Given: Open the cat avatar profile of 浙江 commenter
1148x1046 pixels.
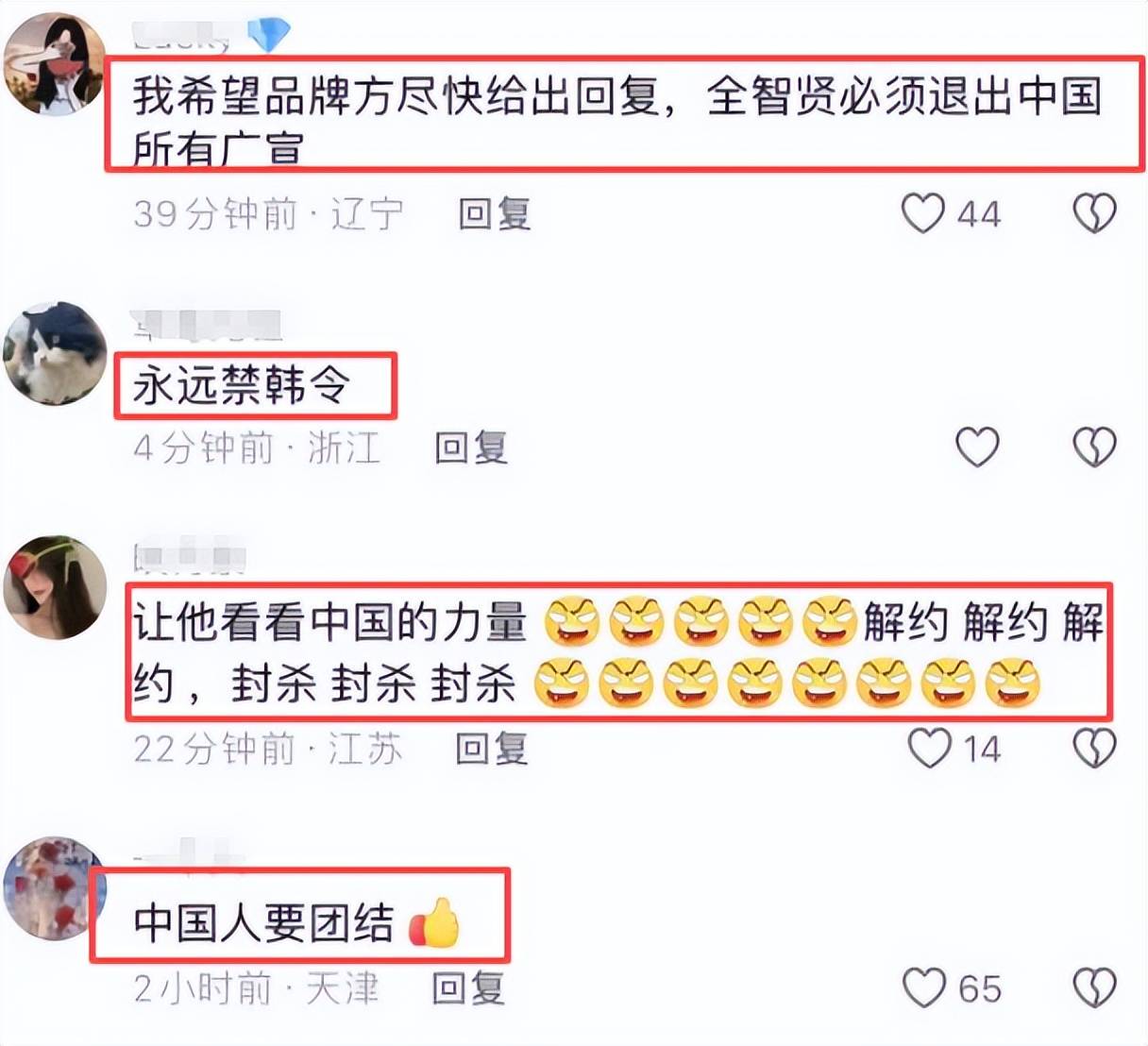Looking at the screenshot, I should coord(55,353).
